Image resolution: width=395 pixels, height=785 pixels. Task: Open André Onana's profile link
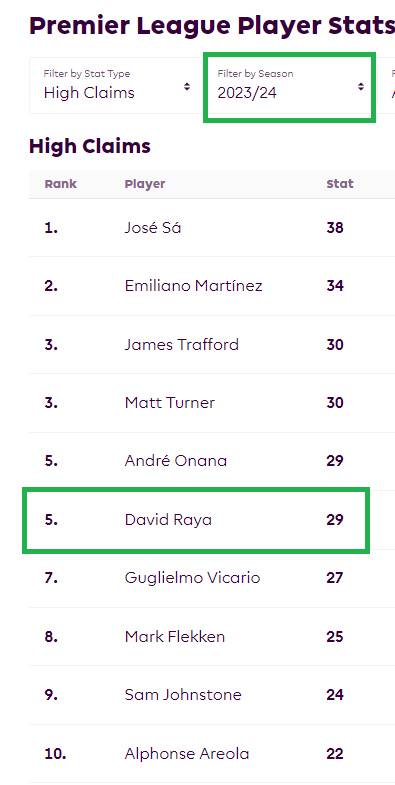[x=176, y=461]
